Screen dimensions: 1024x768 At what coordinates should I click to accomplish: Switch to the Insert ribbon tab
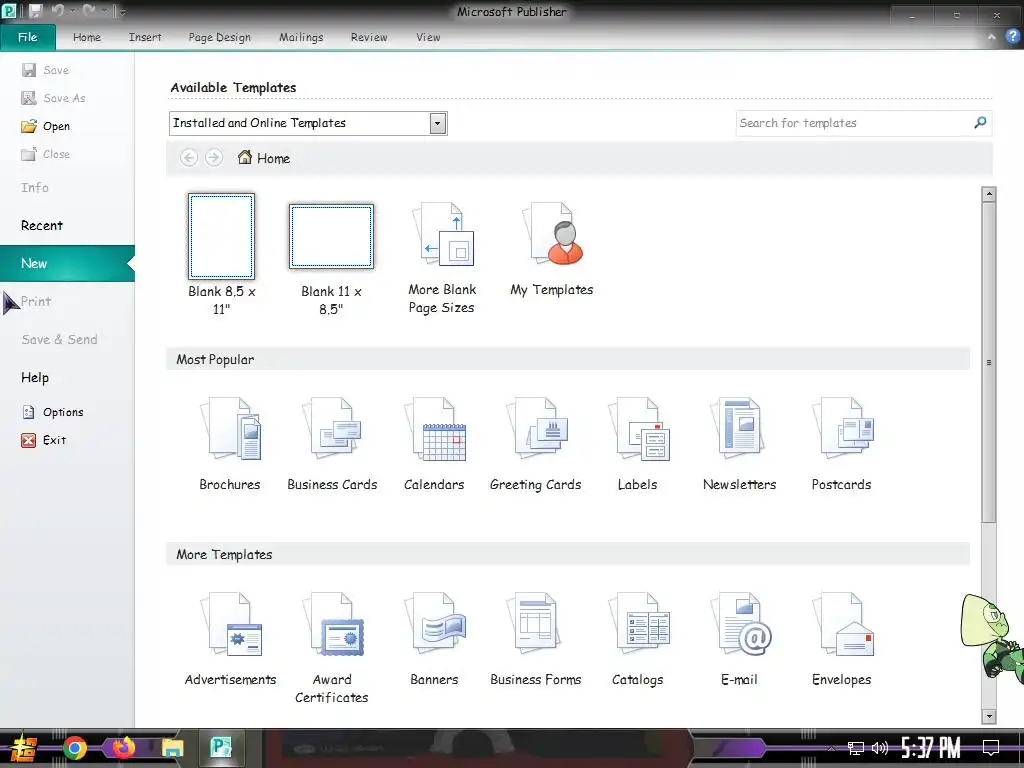pos(145,37)
